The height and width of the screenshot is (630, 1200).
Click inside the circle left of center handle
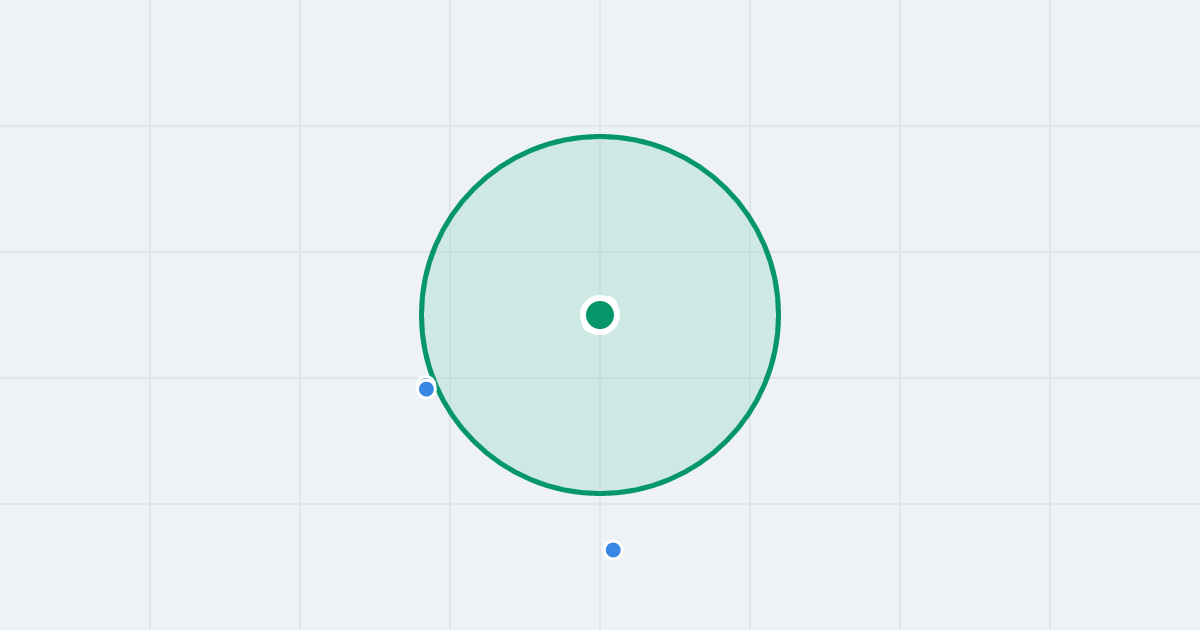tap(510, 315)
